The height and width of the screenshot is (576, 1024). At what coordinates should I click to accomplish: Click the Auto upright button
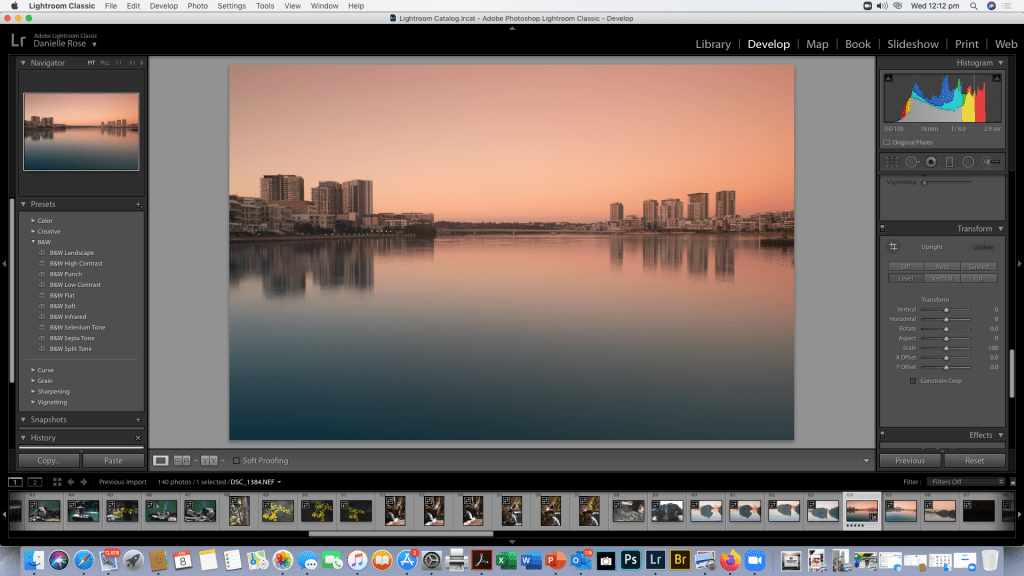click(x=942, y=267)
